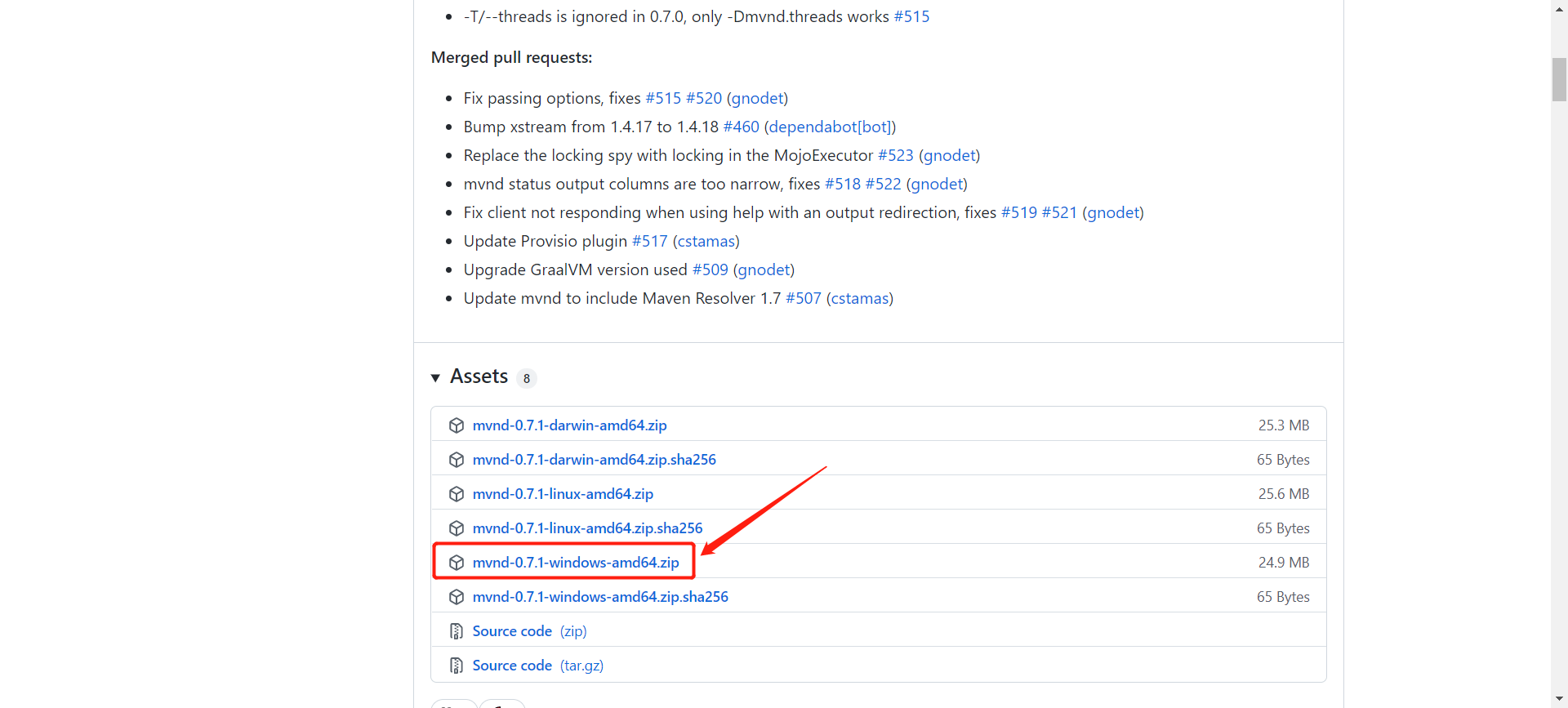The height and width of the screenshot is (708, 1568).
Task: Click package icon beside windows-amd64.zip.sha256
Action: [457, 597]
